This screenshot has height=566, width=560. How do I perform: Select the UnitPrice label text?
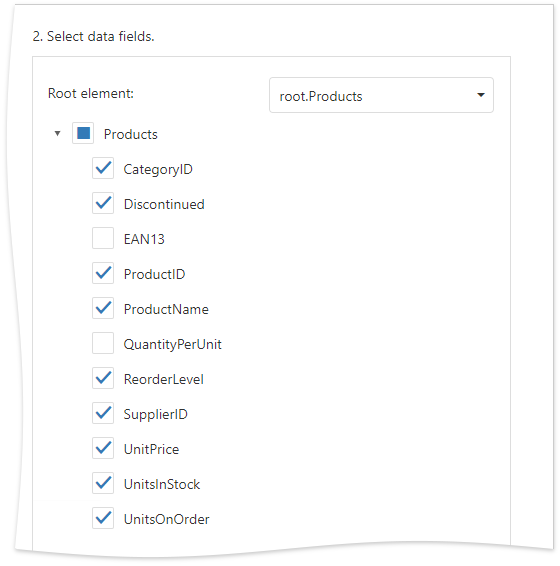151,449
